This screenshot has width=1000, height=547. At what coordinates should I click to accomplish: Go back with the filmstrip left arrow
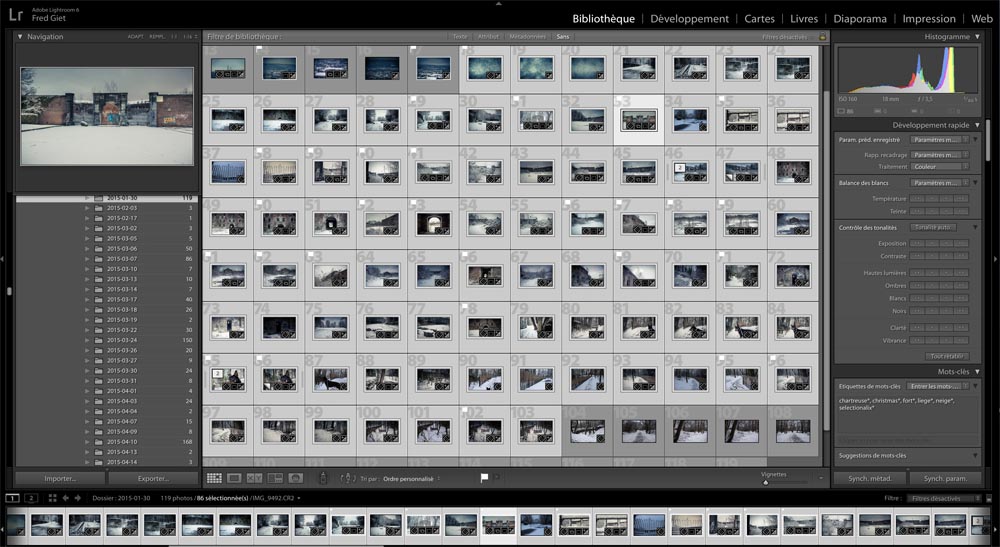coord(66,497)
